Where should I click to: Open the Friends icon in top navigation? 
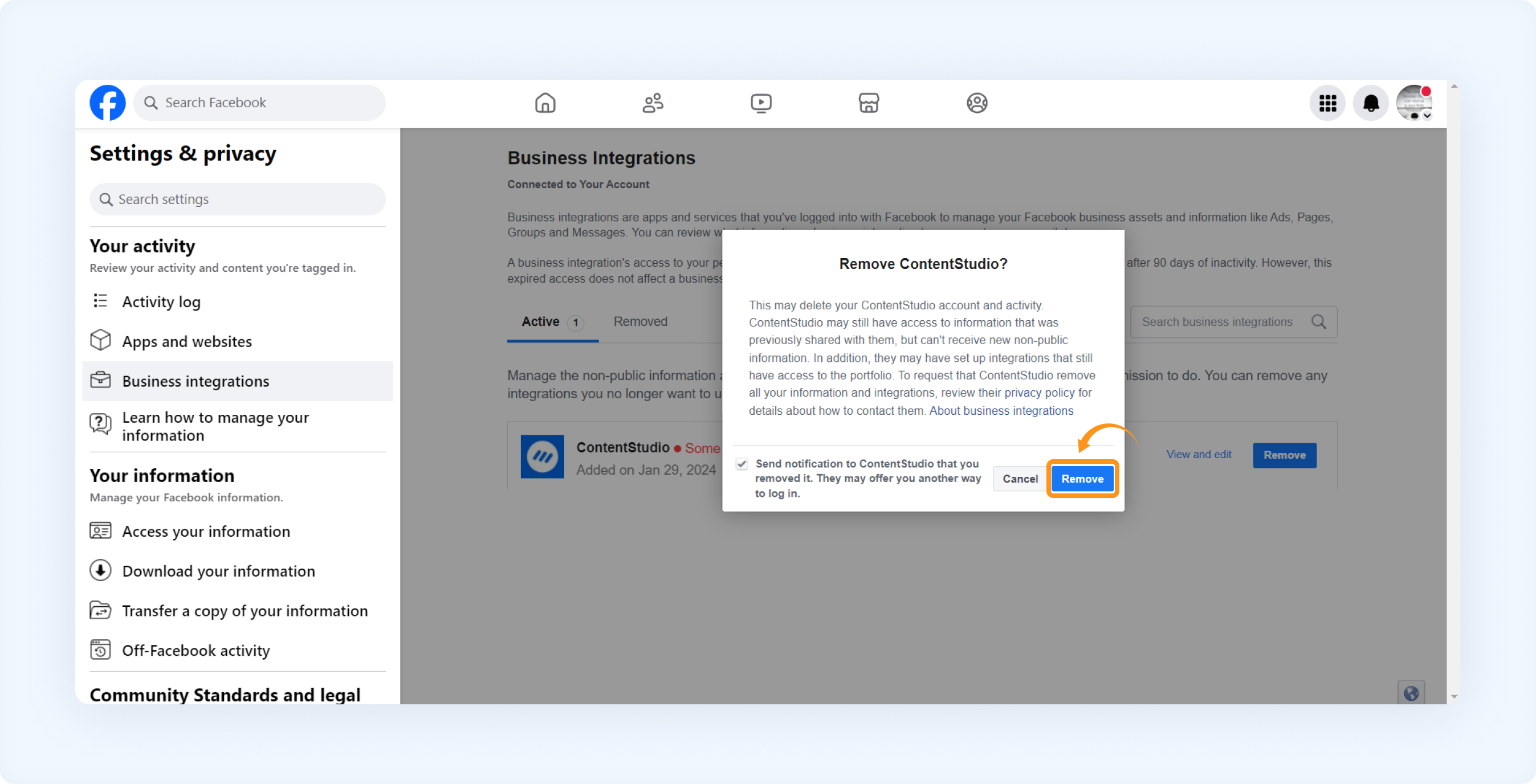click(x=653, y=103)
